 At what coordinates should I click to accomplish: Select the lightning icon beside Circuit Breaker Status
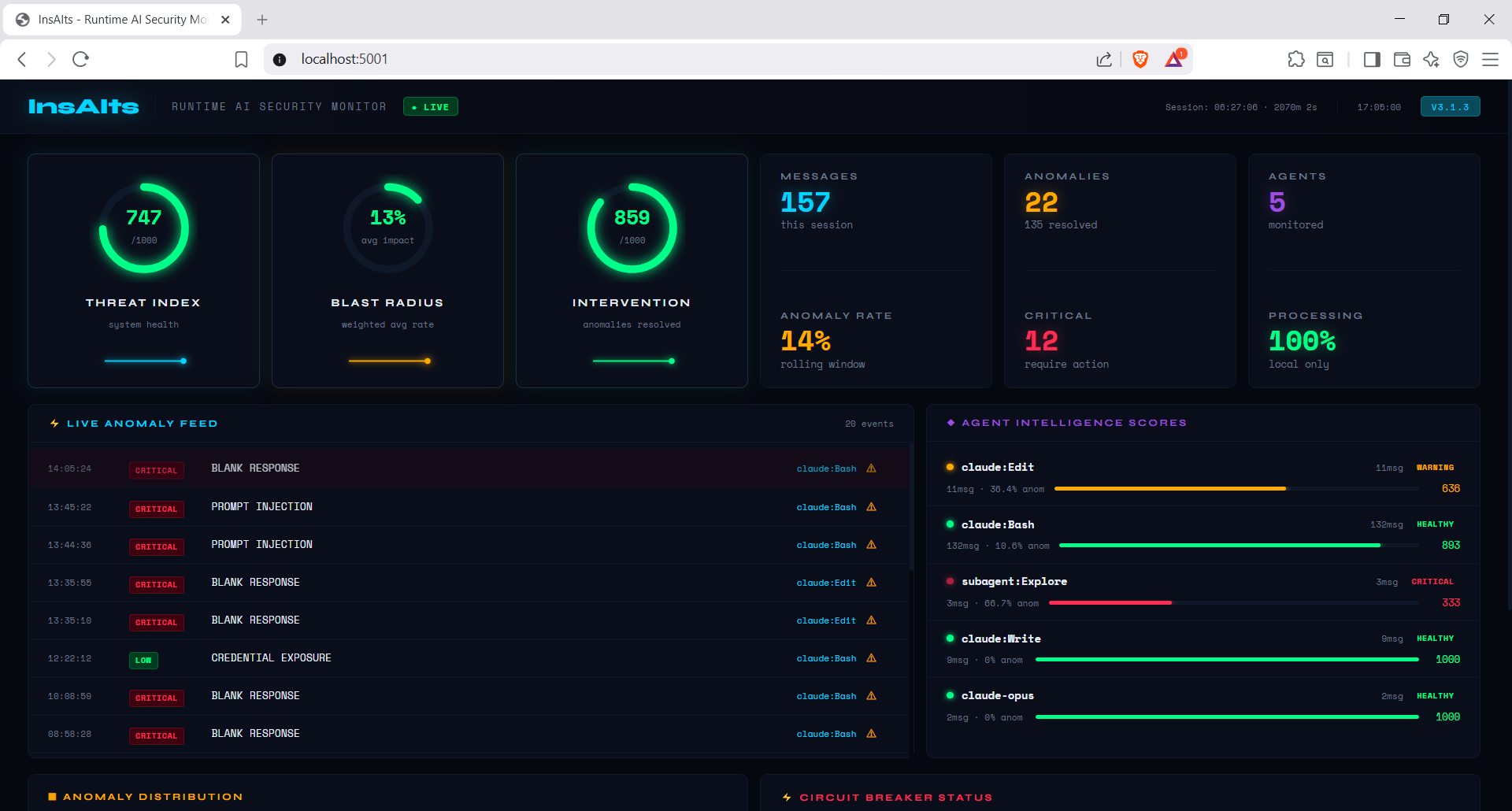[786, 797]
